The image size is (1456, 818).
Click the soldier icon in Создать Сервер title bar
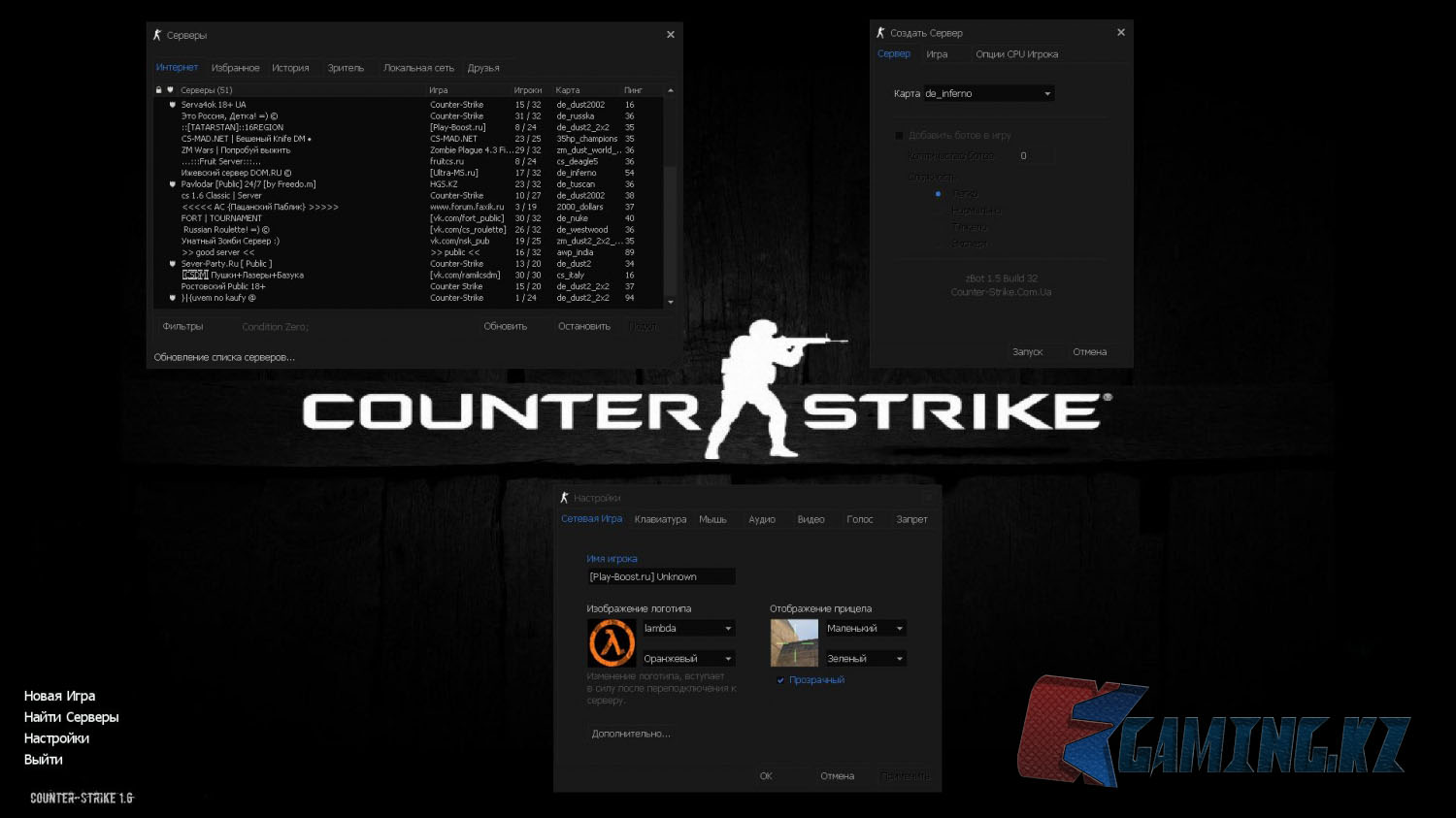[880, 33]
